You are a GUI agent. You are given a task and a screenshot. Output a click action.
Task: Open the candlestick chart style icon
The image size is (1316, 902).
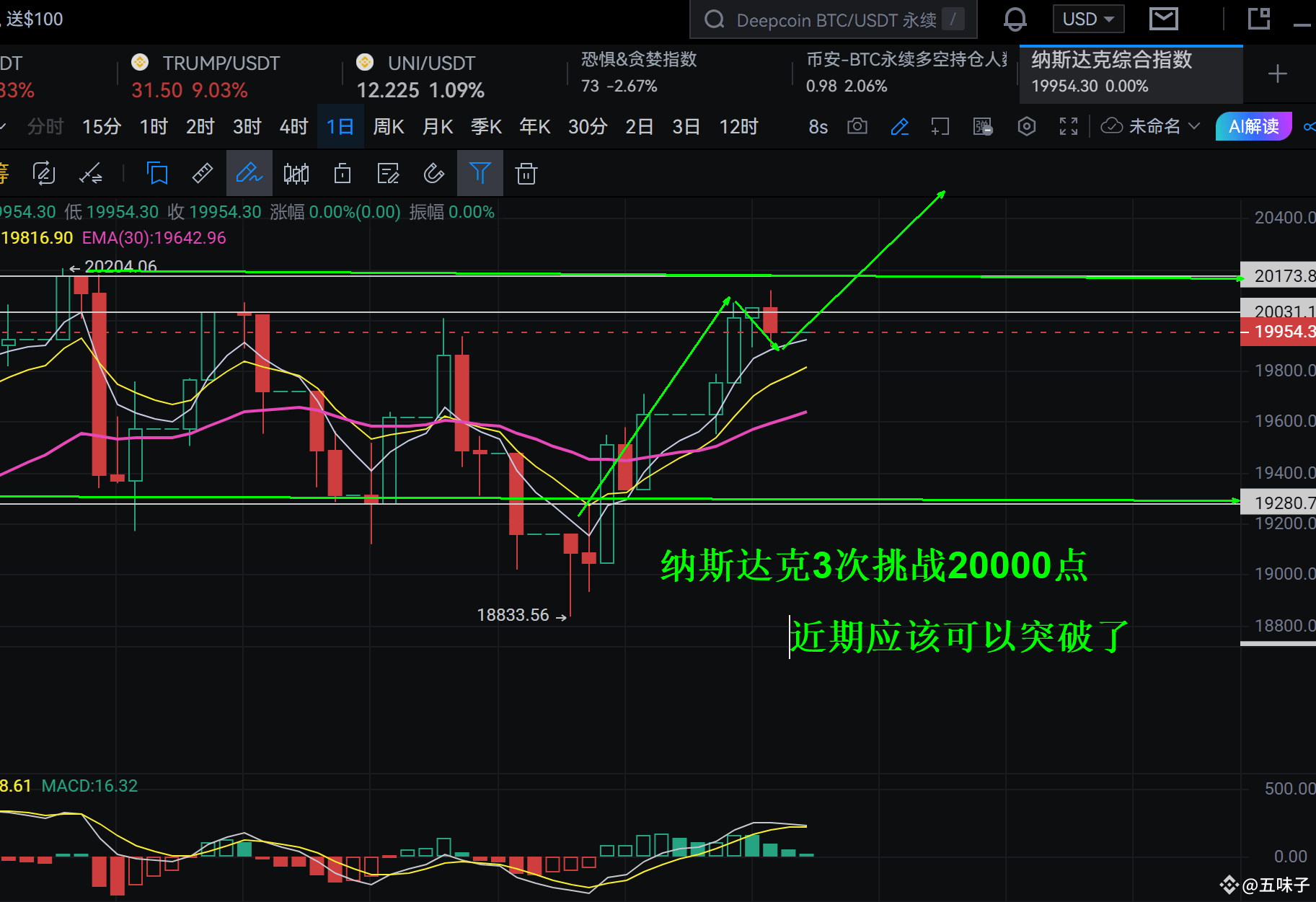pyautogui.click(x=296, y=173)
